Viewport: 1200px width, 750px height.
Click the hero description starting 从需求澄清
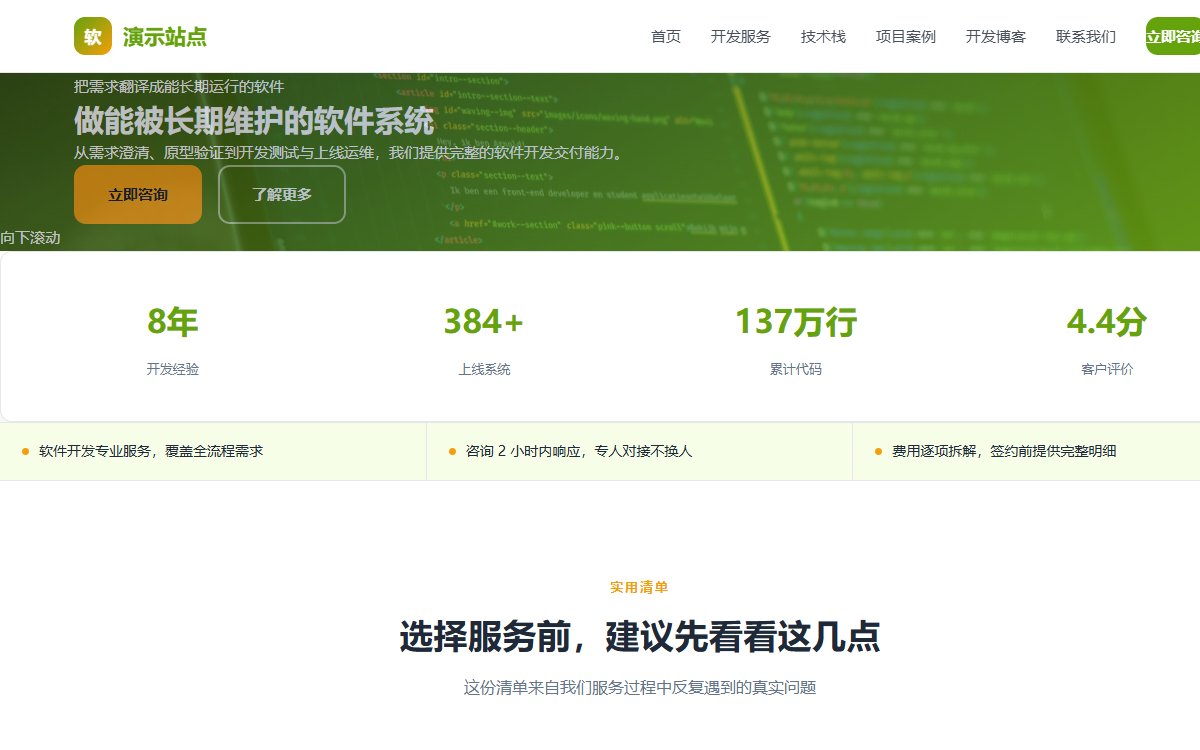point(351,153)
